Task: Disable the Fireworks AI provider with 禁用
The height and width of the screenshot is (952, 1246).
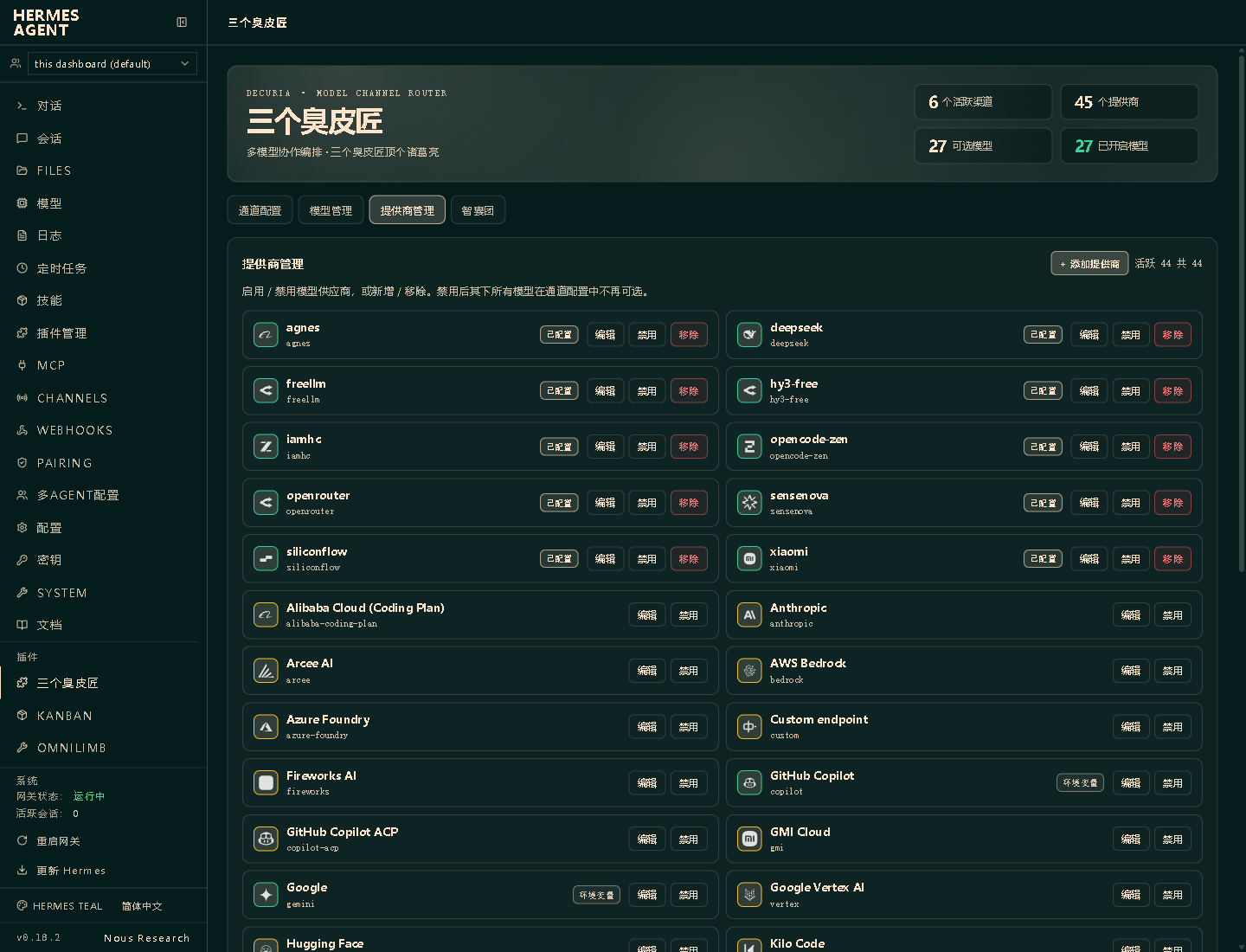Action: pyautogui.click(x=689, y=783)
